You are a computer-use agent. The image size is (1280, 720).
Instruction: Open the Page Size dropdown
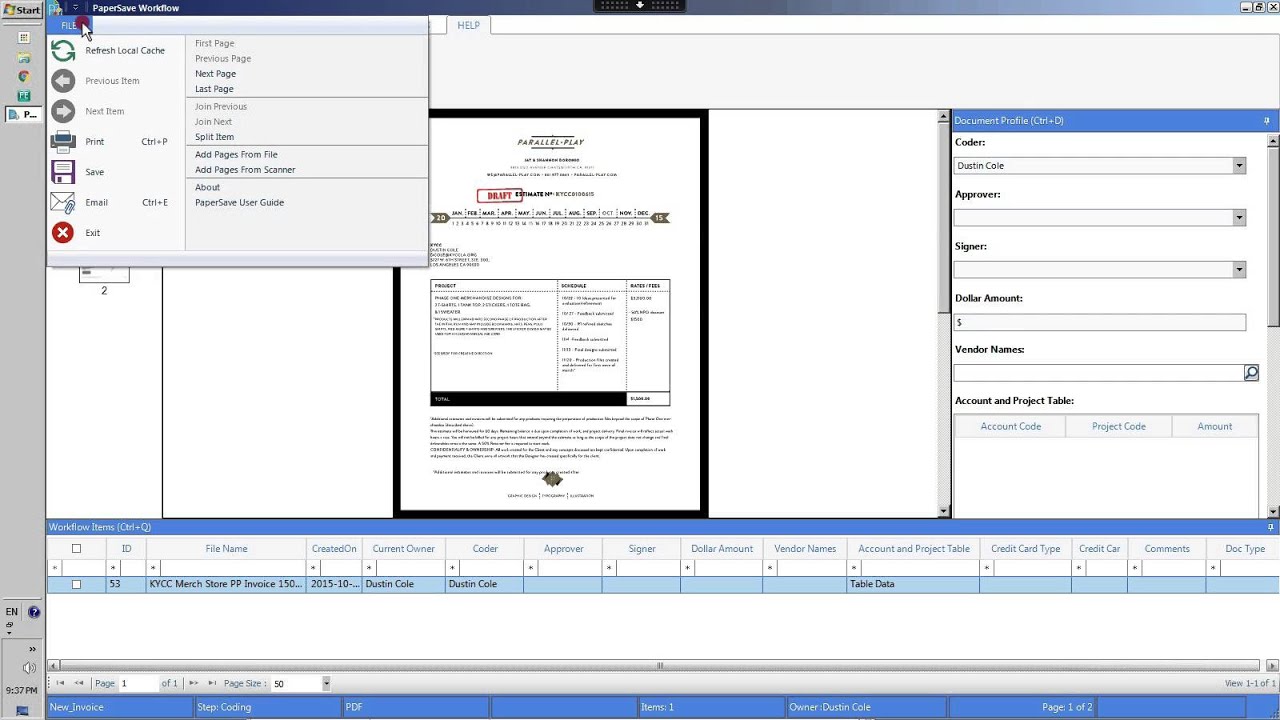coord(326,684)
